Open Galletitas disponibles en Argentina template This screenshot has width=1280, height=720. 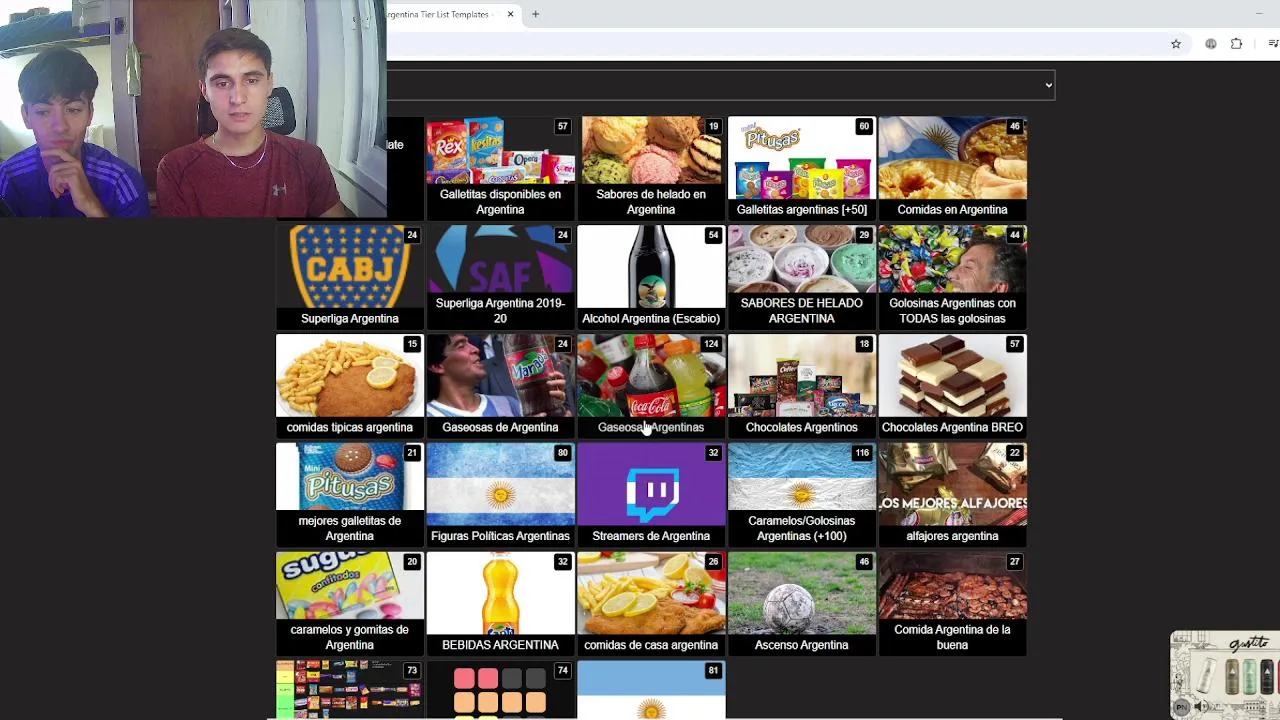500,168
